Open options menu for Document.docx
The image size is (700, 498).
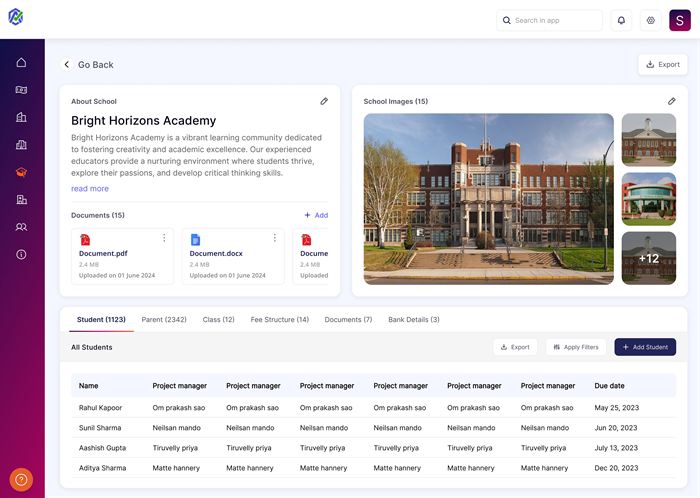(275, 238)
